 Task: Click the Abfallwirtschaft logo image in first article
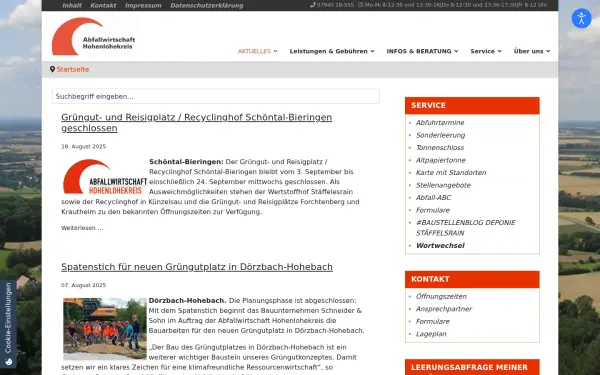coord(105,177)
